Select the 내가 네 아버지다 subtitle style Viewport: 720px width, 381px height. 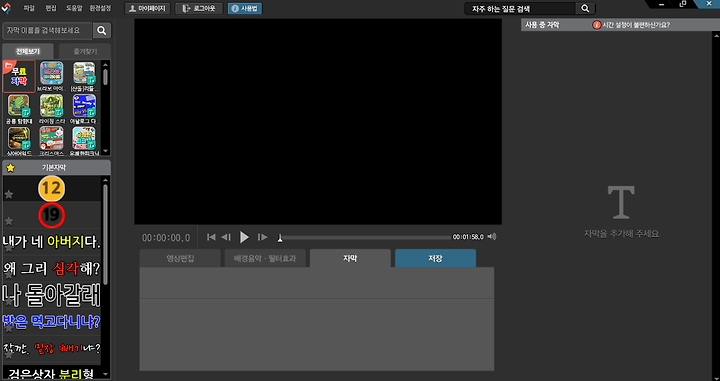51,242
